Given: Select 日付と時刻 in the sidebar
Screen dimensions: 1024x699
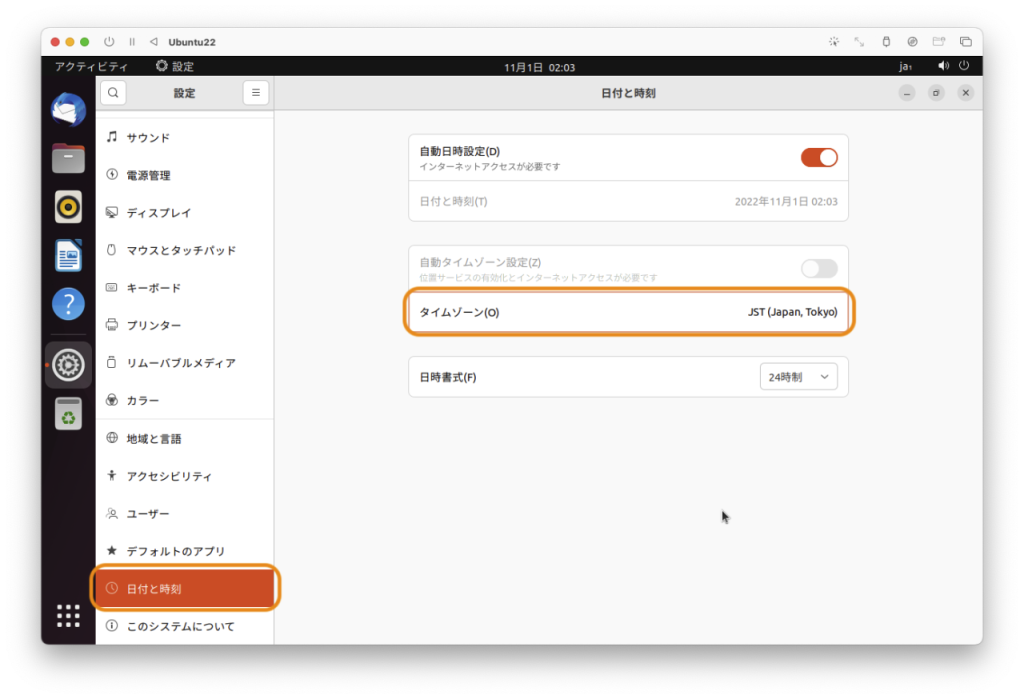Looking at the screenshot, I should (185, 589).
